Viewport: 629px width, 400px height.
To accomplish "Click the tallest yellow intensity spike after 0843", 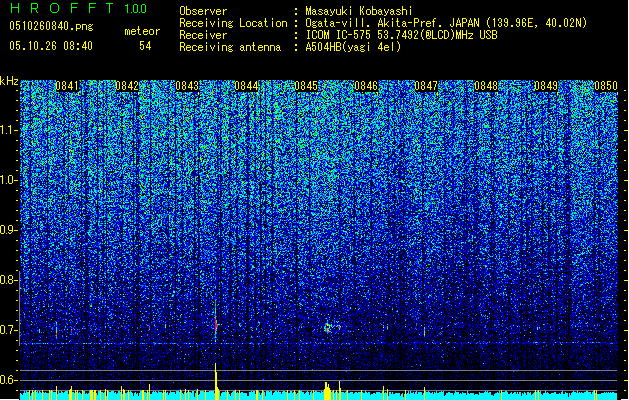I will (216, 381).
